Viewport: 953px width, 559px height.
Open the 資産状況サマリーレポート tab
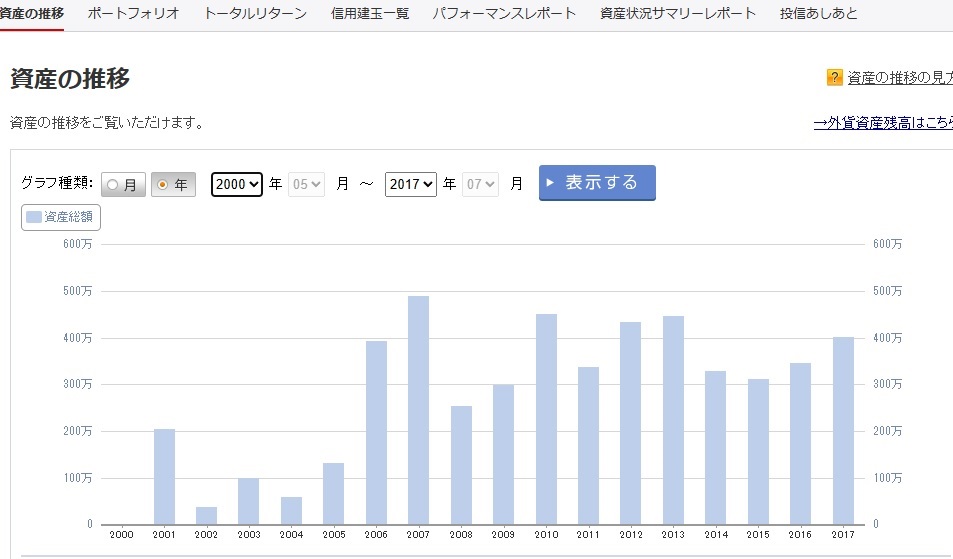[678, 14]
